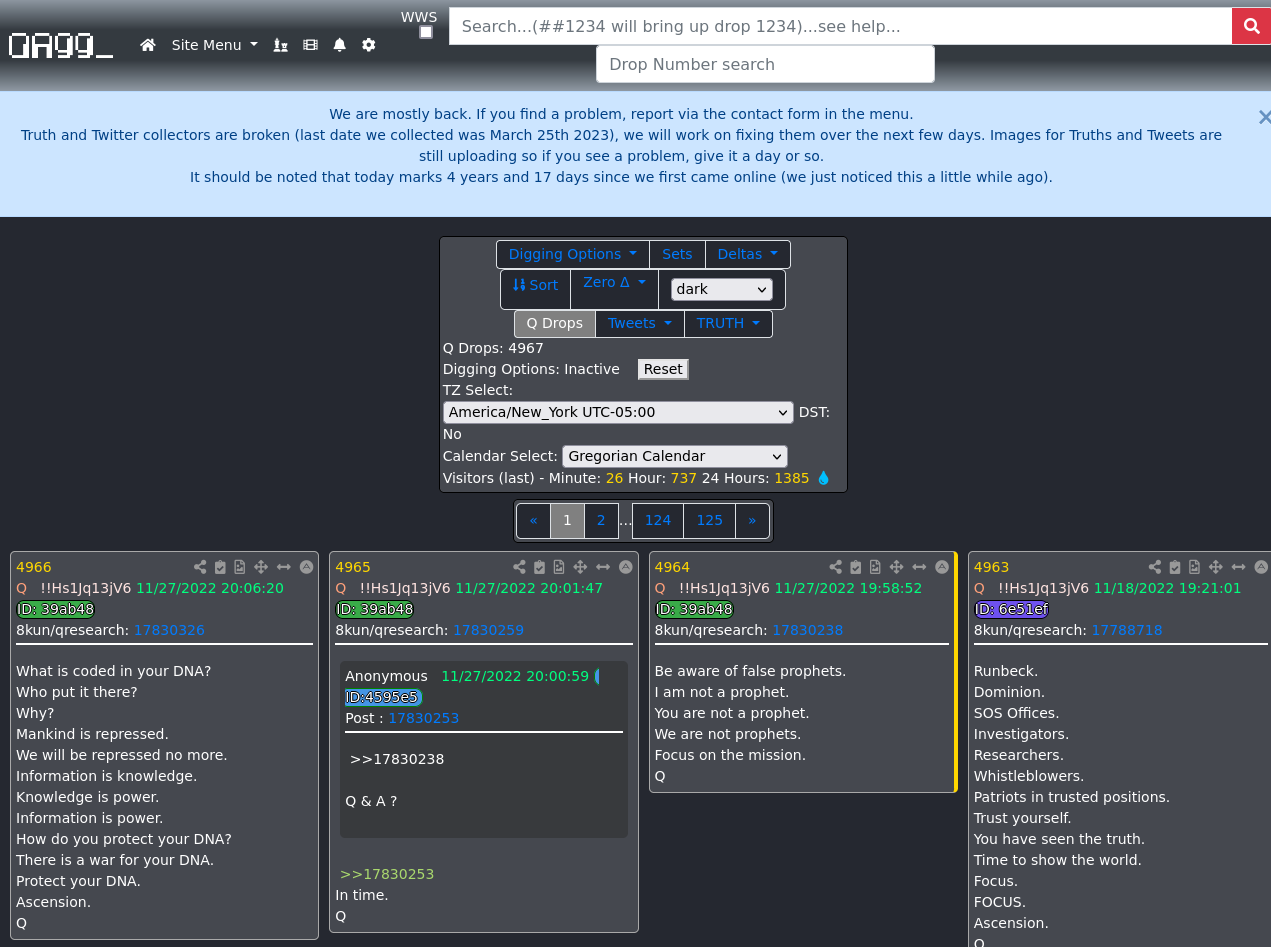Select current page 1 button
The image size is (1271, 947).
(x=567, y=520)
